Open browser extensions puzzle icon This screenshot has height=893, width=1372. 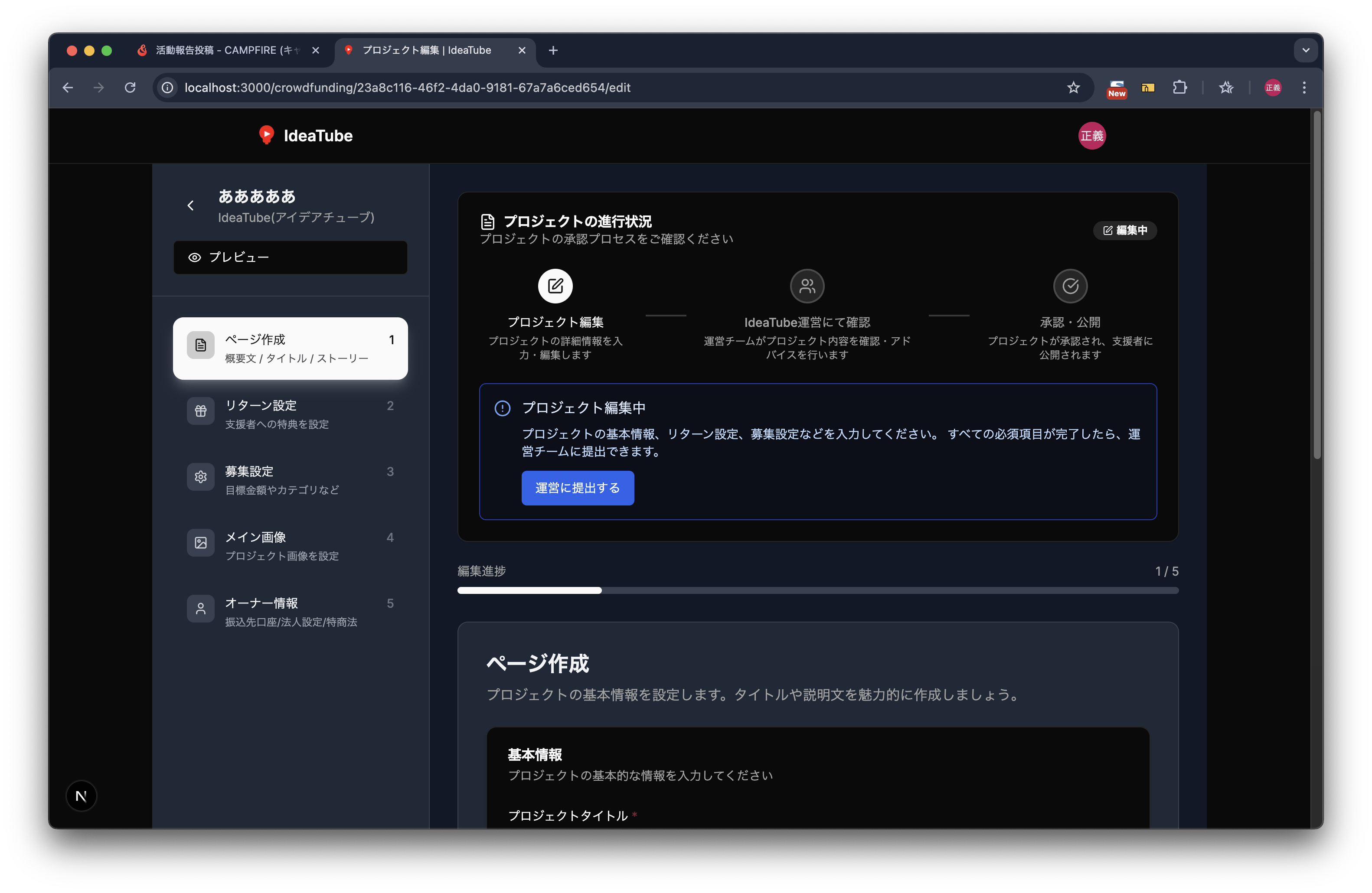(1179, 88)
